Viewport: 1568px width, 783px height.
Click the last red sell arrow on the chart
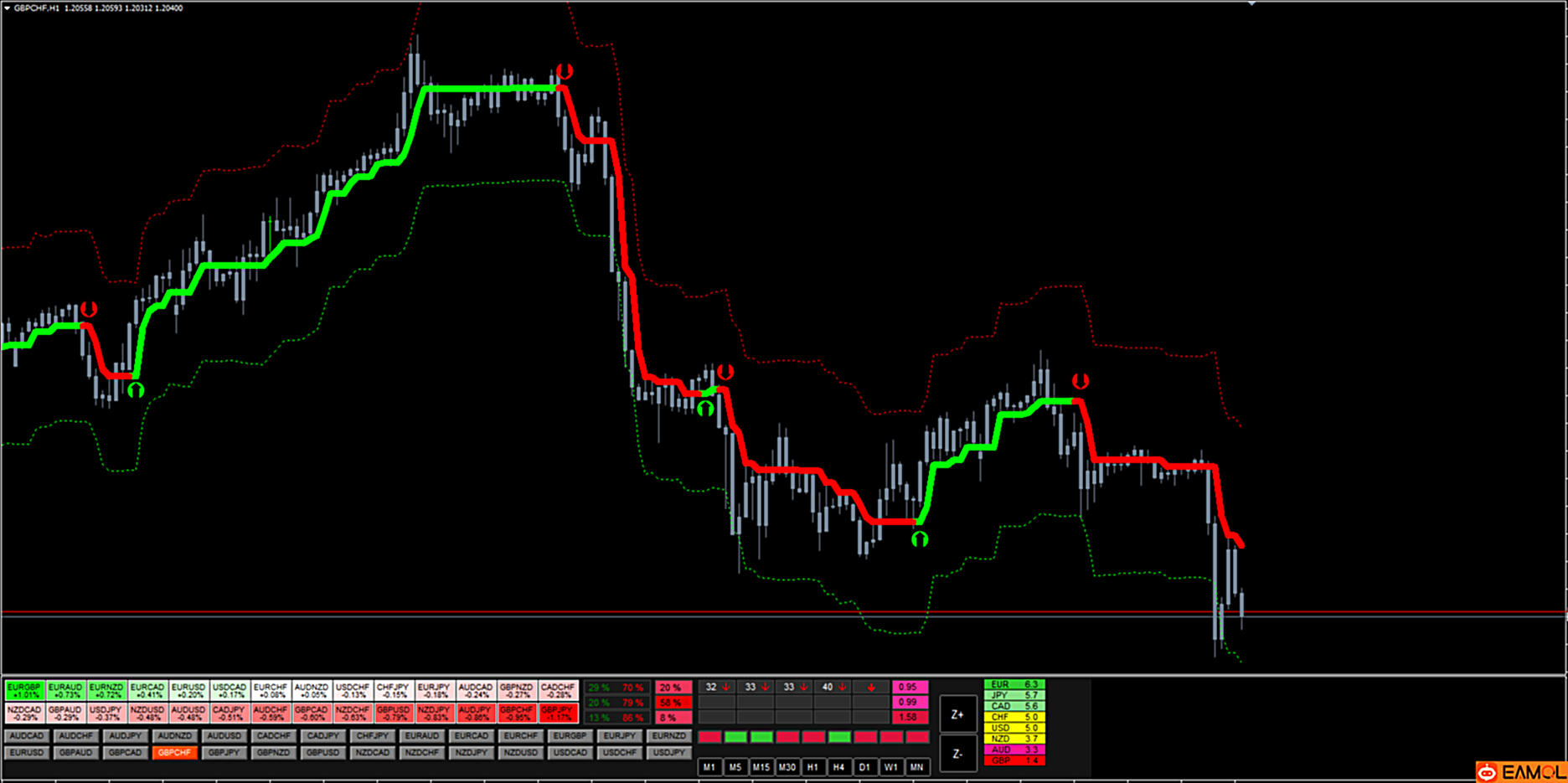[x=1081, y=382]
